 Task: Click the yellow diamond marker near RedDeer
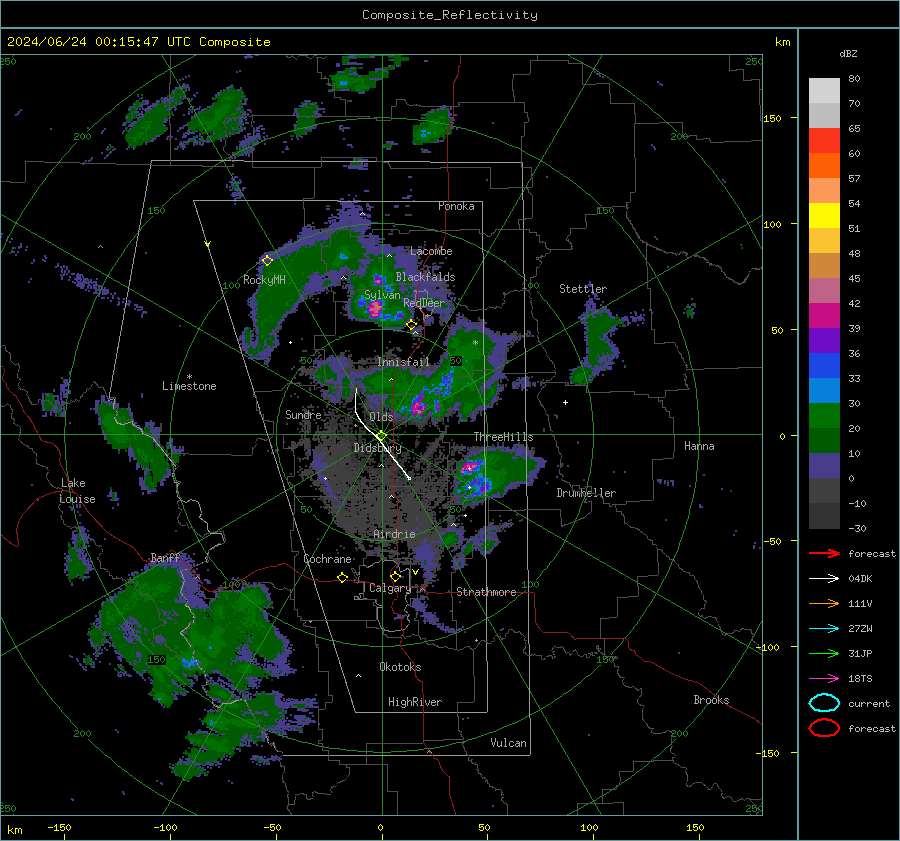412,325
